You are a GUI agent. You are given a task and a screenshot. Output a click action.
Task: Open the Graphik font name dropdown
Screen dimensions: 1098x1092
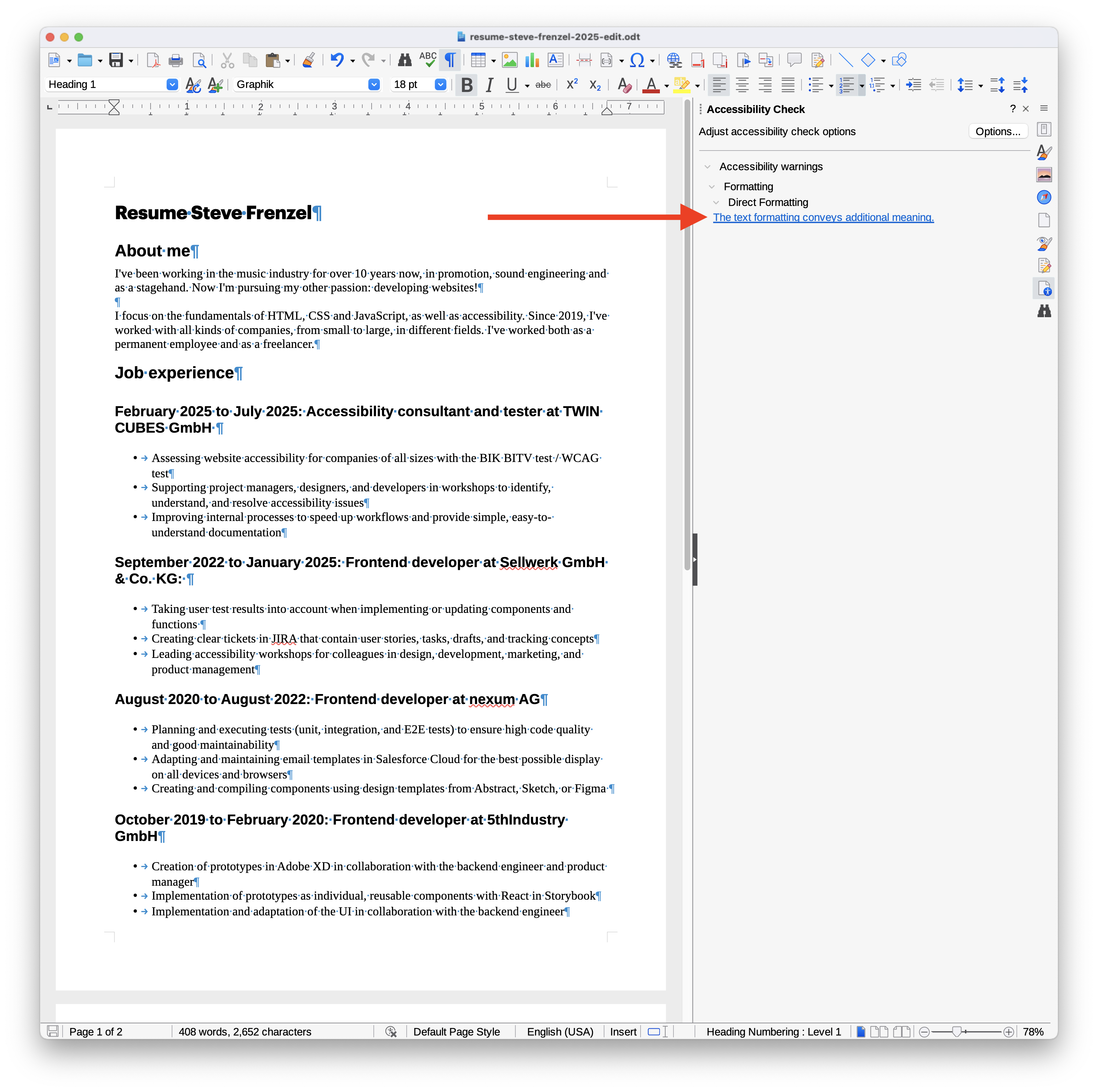[x=373, y=85]
